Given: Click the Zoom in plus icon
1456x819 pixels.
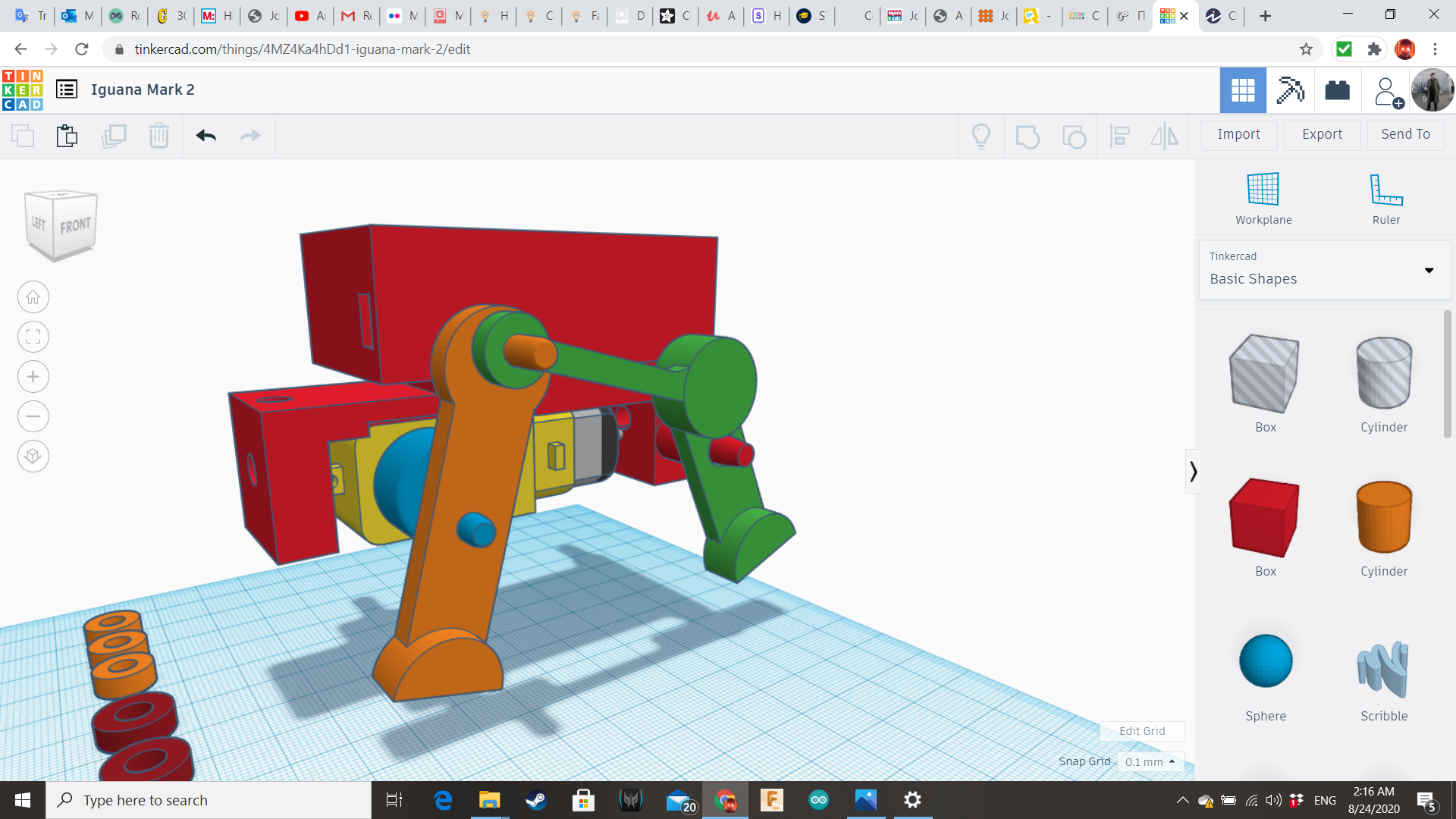Looking at the screenshot, I should 33,377.
